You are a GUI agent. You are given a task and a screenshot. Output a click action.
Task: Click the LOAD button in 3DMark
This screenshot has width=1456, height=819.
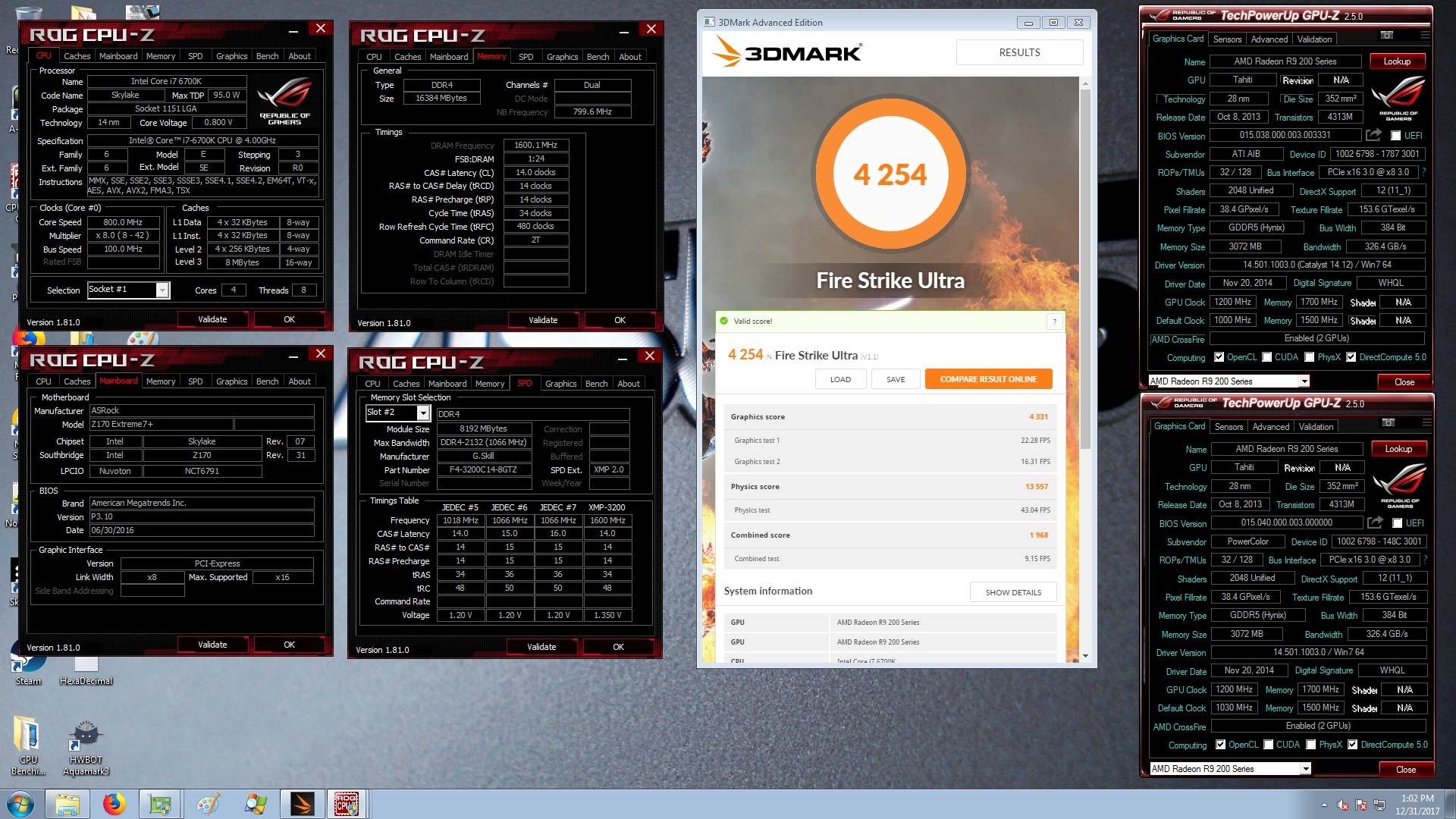pyautogui.click(x=840, y=379)
